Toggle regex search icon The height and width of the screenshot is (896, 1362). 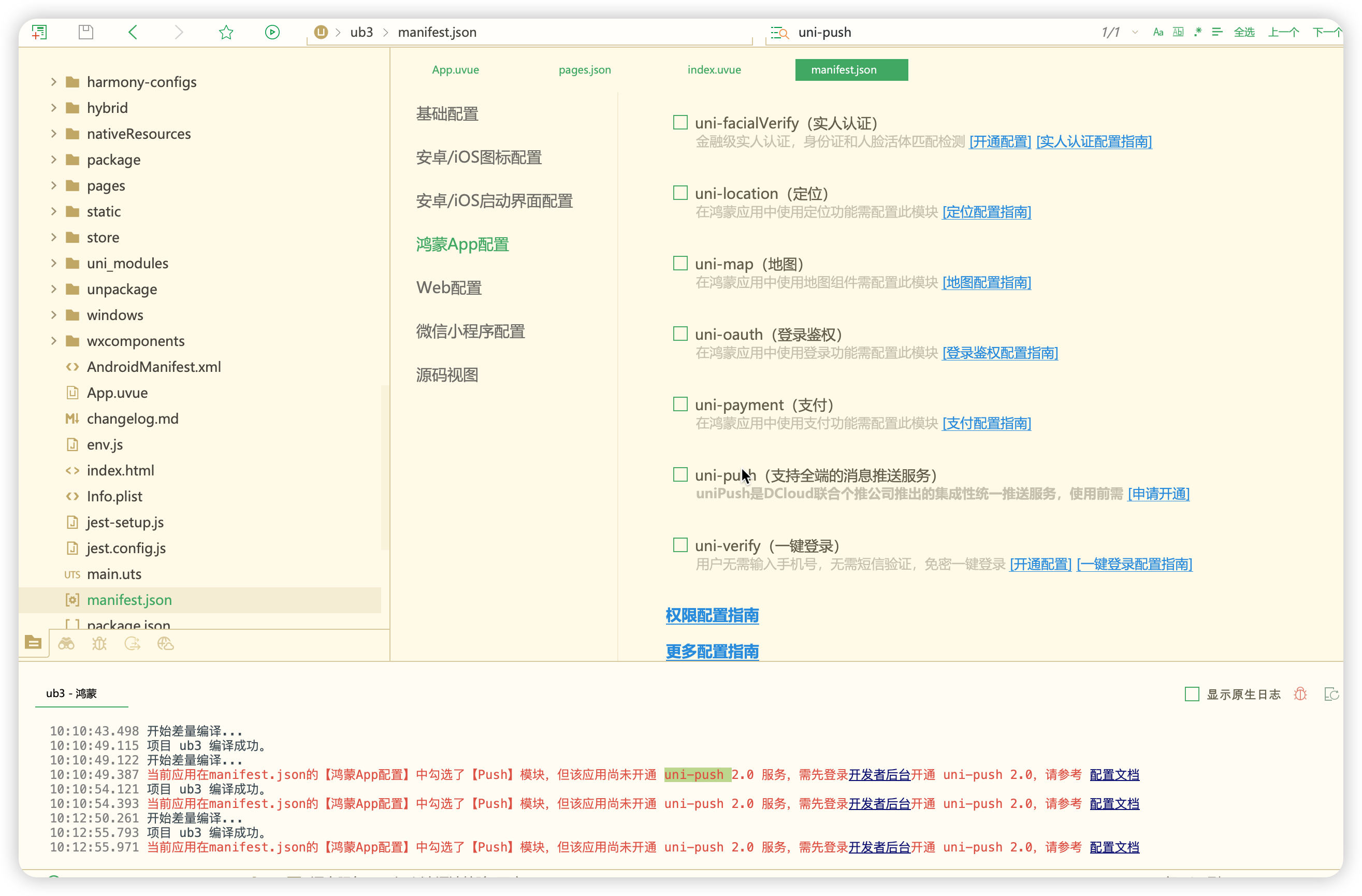click(1198, 32)
